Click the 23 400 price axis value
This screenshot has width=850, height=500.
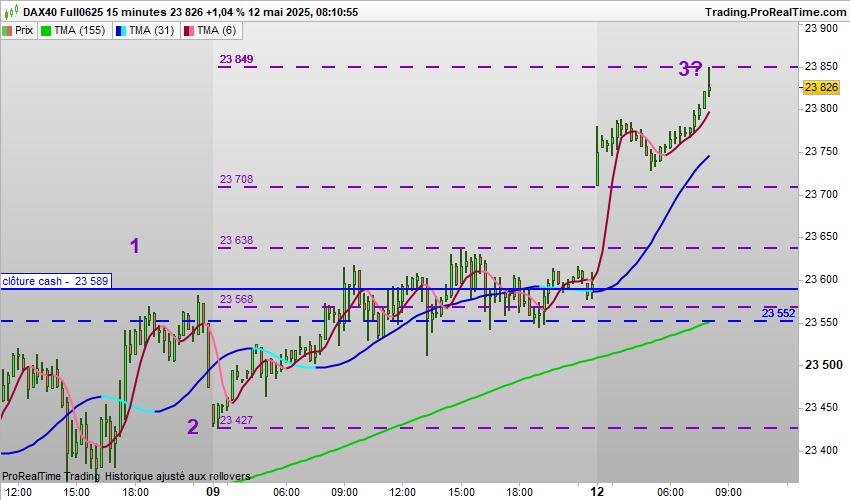pyautogui.click(x=821, y=450)
